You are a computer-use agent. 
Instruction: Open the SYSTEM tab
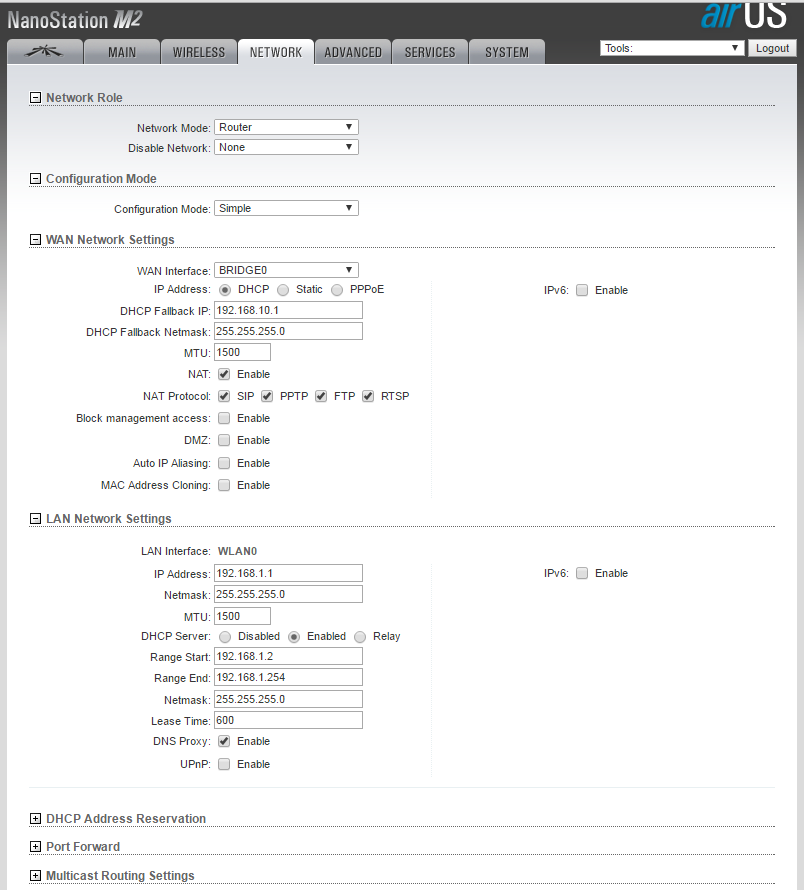tap(506, 52)
